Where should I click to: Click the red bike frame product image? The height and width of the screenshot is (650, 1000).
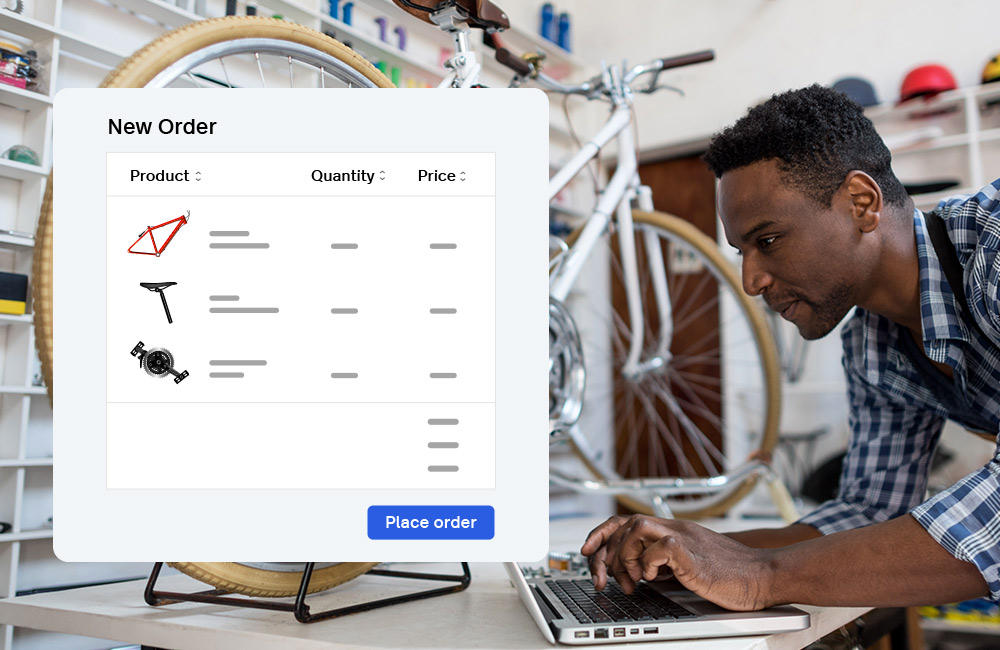tap(159, 233)
